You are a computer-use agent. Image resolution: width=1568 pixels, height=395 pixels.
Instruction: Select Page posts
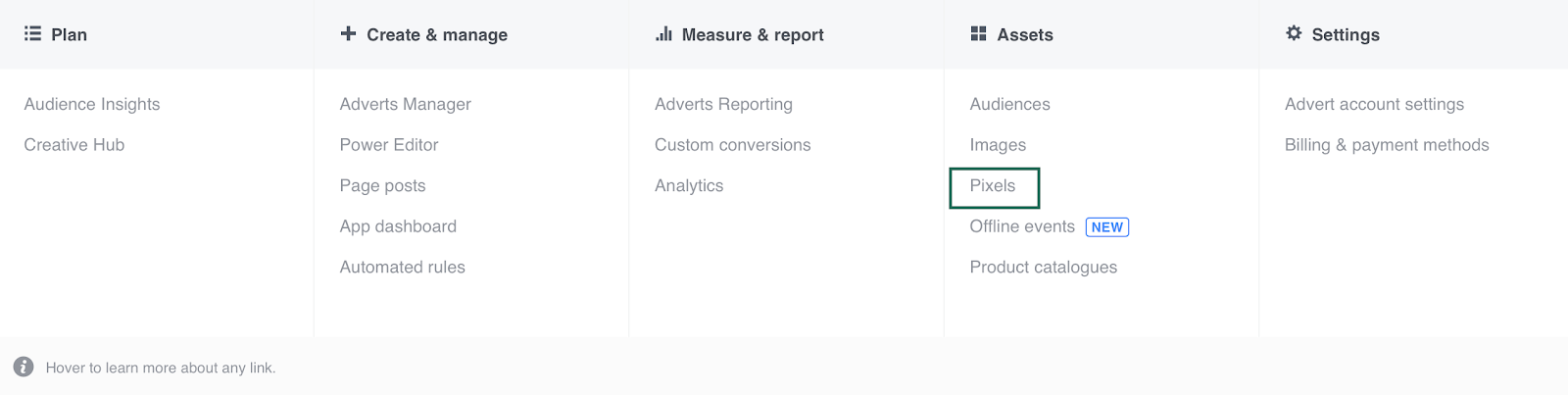pos(382,186)
